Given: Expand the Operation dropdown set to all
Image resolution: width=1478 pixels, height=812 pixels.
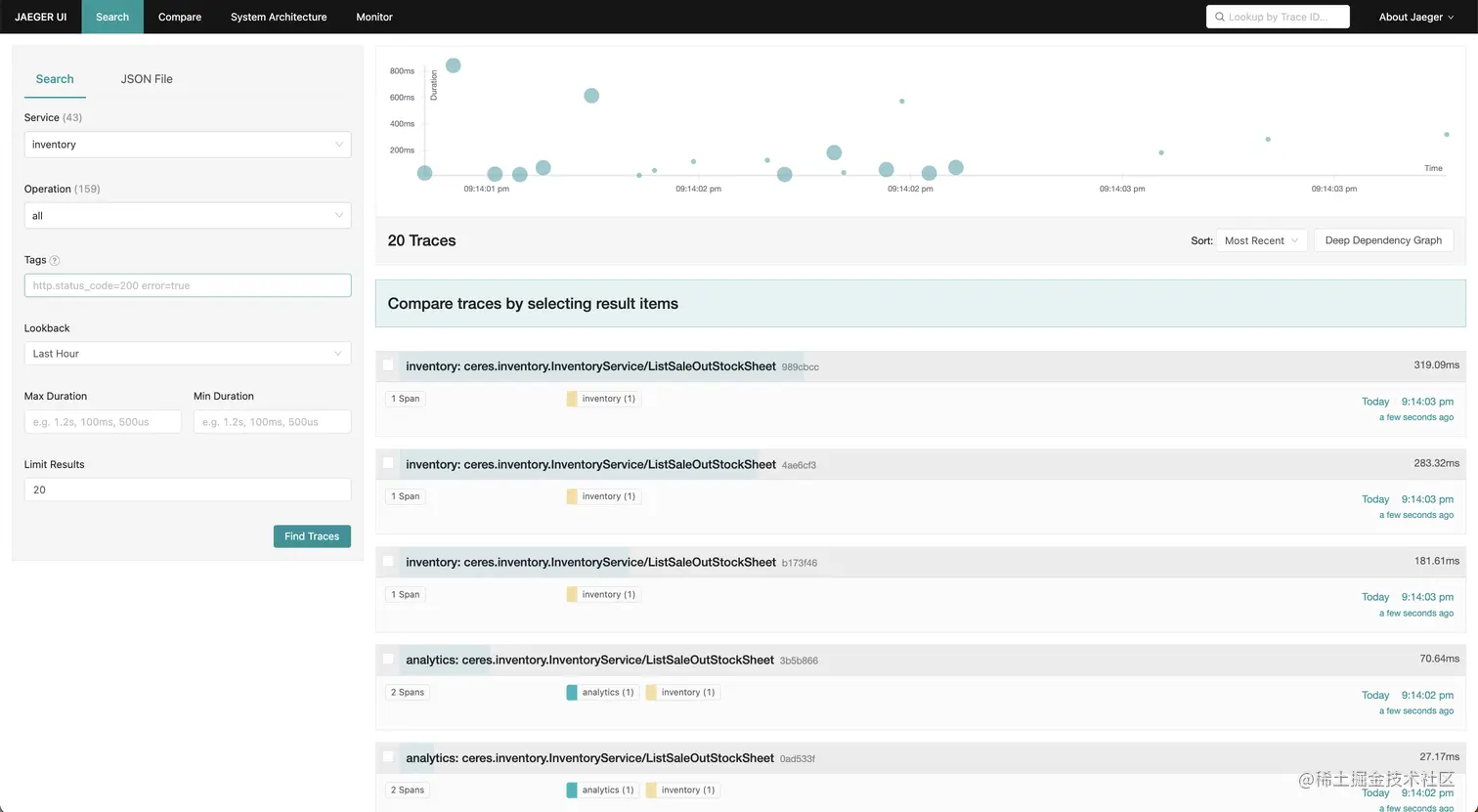Looking at the screenshot, I should (x=187, y=216).
